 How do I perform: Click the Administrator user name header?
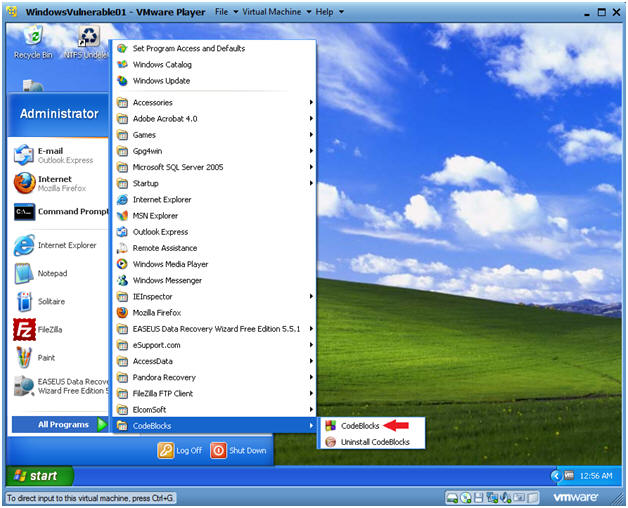(x=59, y=114)
